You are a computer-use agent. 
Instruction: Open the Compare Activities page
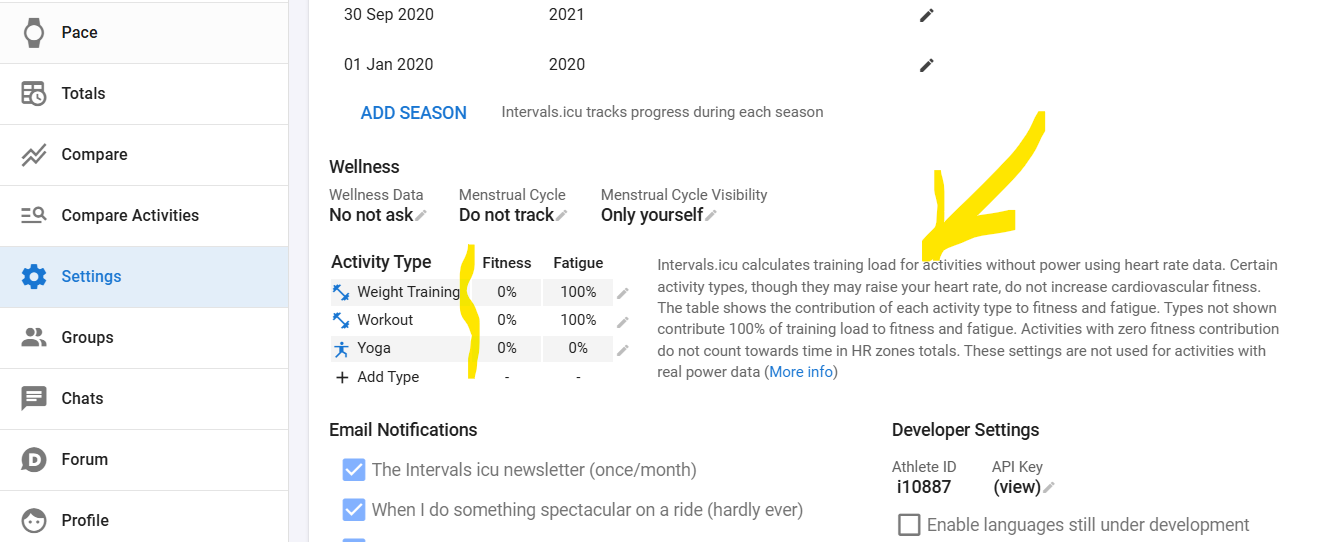130,215
